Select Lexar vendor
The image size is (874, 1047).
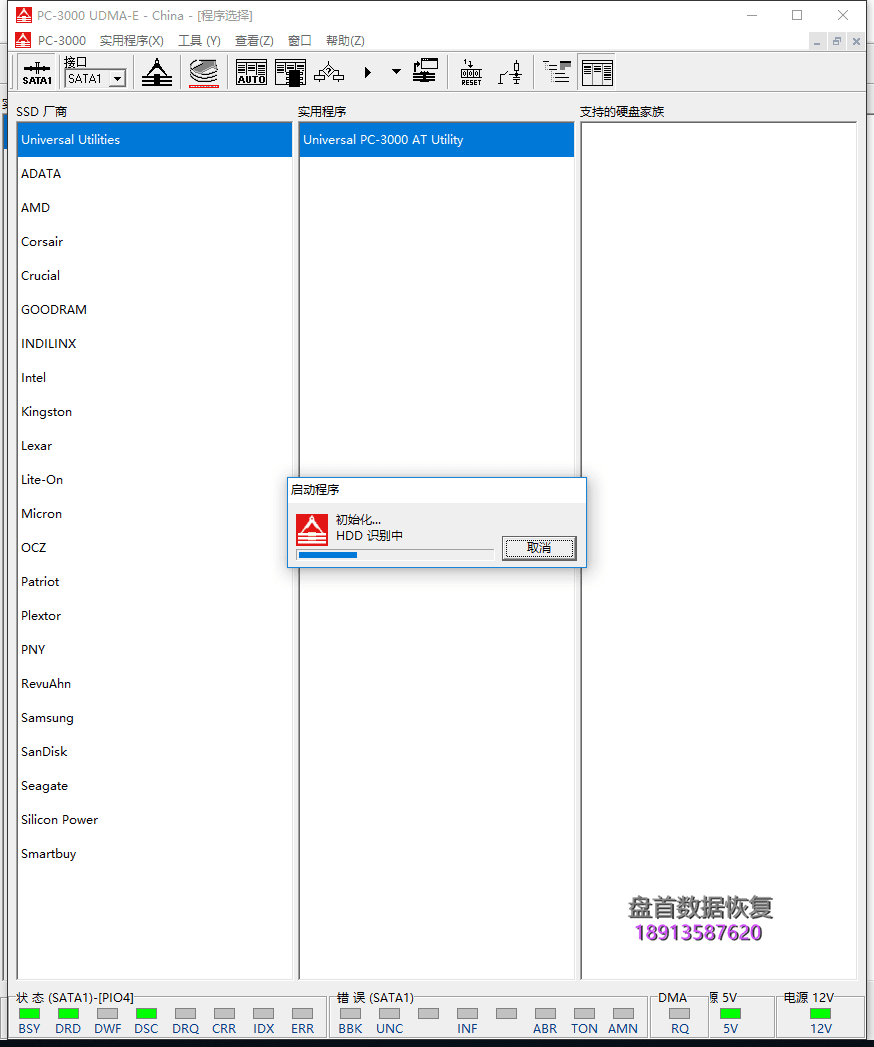[x=154, y=446]
